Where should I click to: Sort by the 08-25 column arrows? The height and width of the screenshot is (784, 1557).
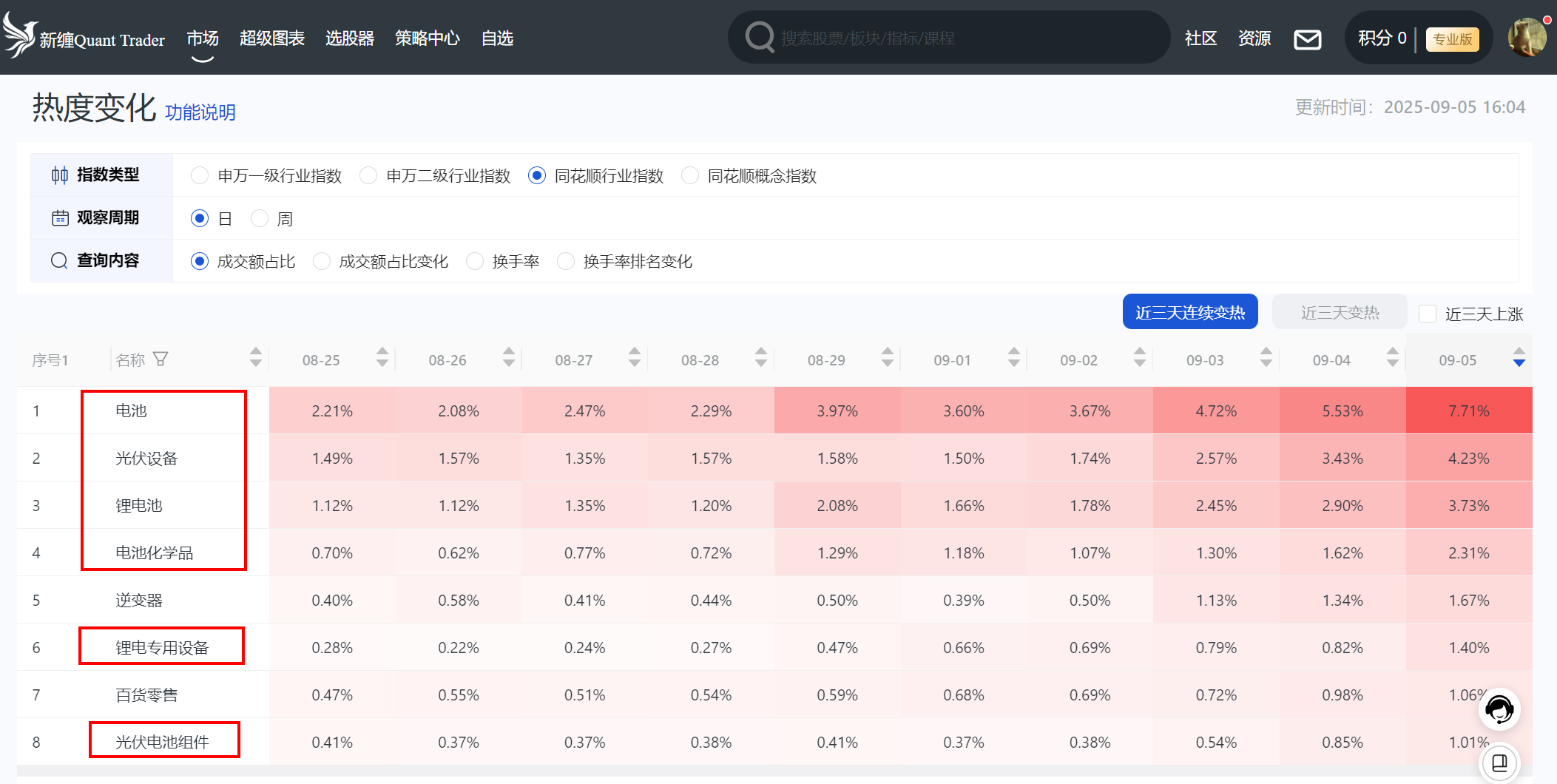tap(382, 357)
